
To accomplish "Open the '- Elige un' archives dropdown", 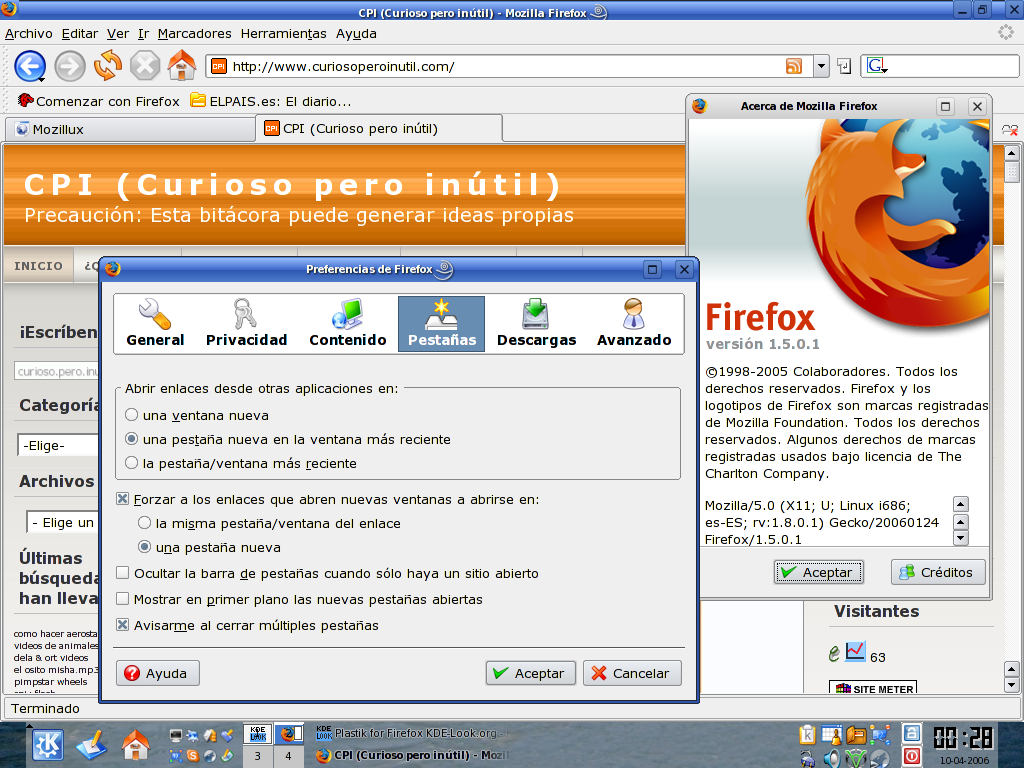I will click(x=63, y=522).
